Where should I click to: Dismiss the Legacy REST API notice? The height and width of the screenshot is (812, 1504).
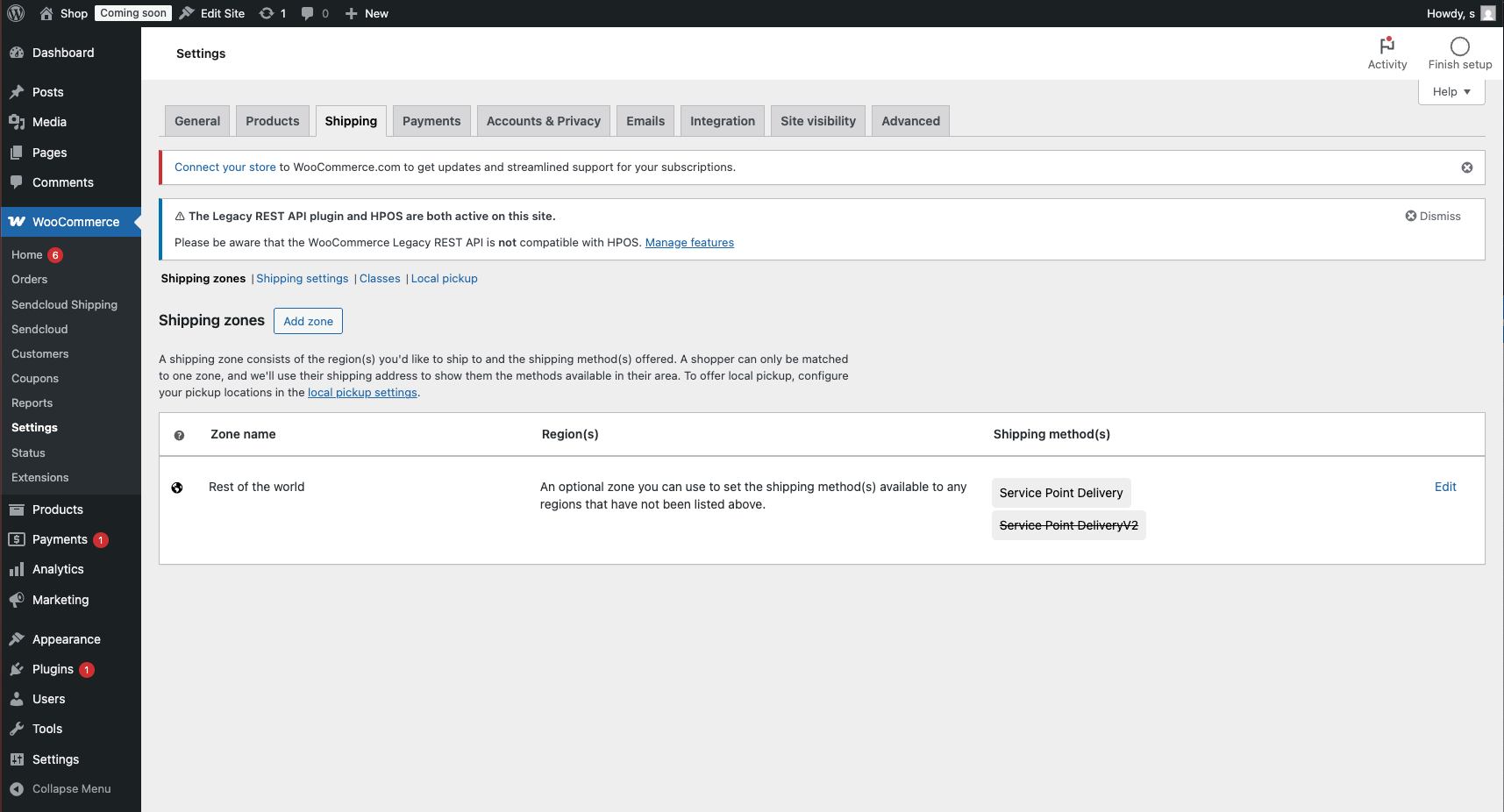tap(1433, 216)
